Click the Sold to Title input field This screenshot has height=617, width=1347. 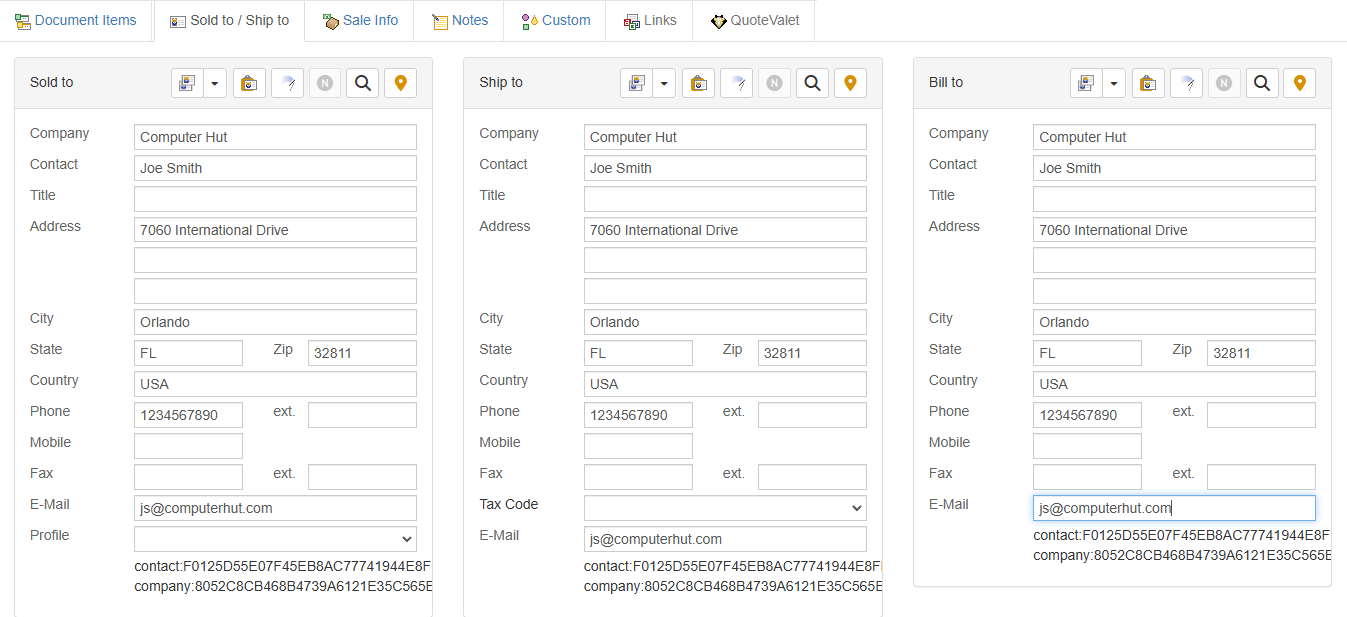pyautogui.click(x=275, y=199)
